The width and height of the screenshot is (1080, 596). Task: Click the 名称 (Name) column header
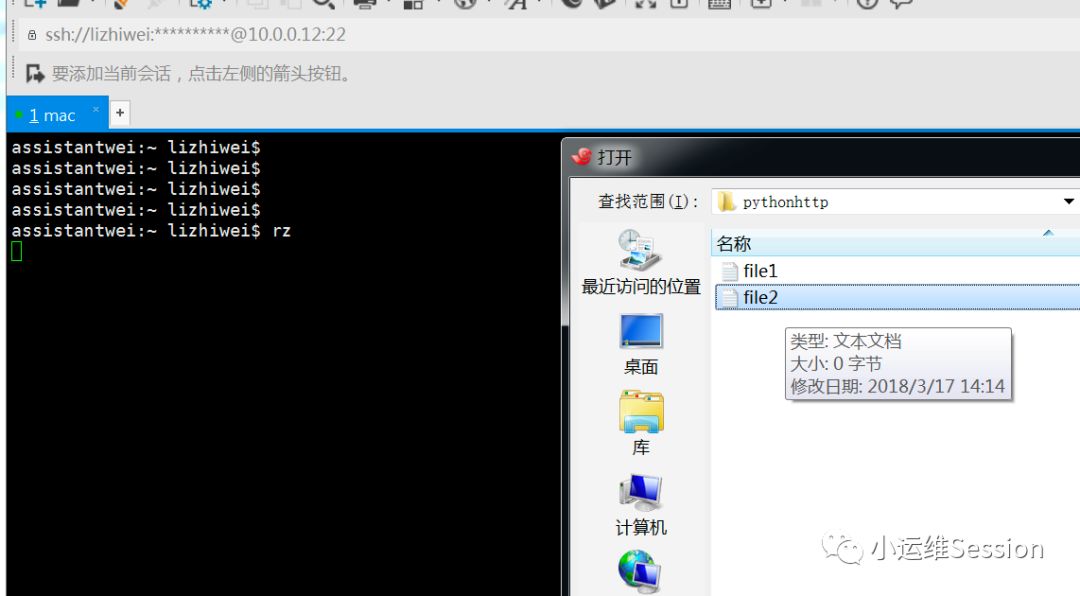coord(734,244)
